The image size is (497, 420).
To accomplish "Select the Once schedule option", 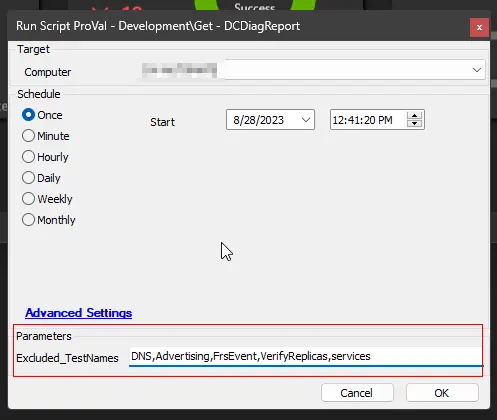I will click(42, 115).
